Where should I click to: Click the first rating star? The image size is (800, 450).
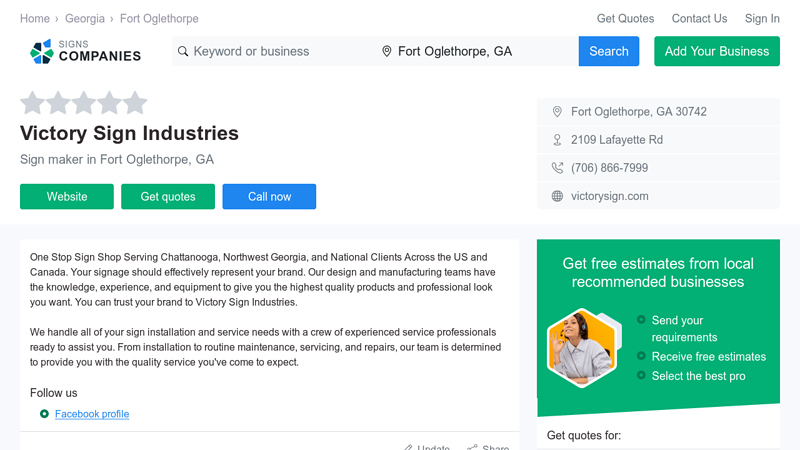pos(33,103)
